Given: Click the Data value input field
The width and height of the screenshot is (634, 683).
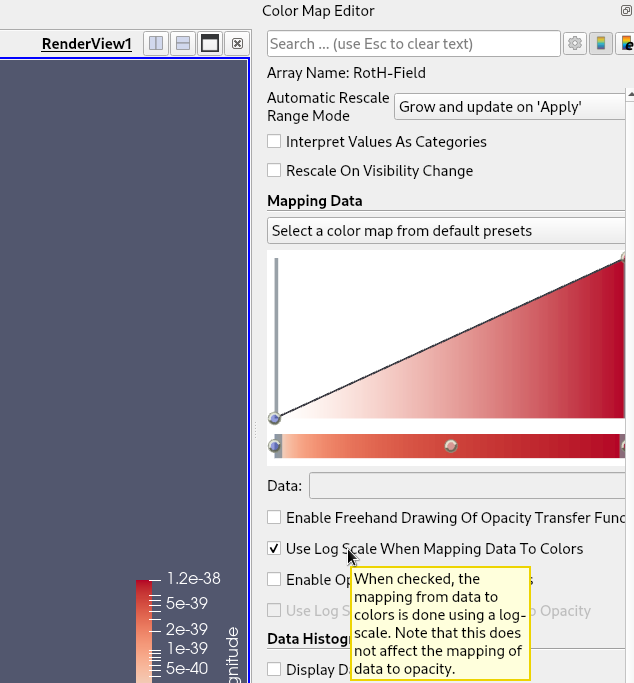Looking at the screenshot, I should (470, 486).
